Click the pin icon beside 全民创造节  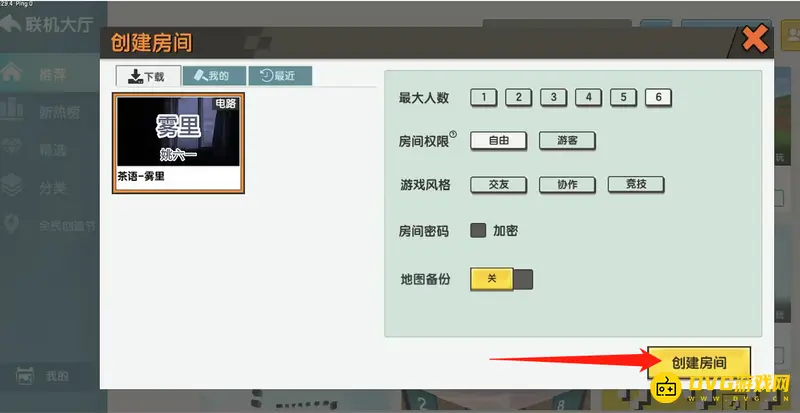coord(11,224)
